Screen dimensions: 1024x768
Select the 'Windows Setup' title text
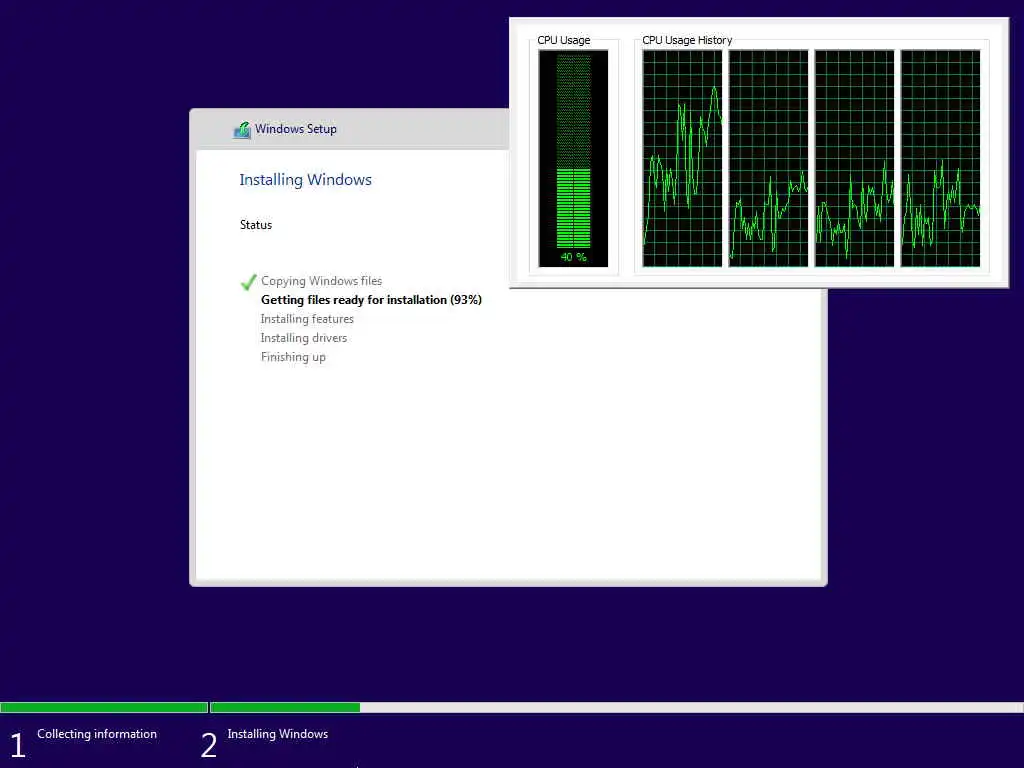pos(296,129)
